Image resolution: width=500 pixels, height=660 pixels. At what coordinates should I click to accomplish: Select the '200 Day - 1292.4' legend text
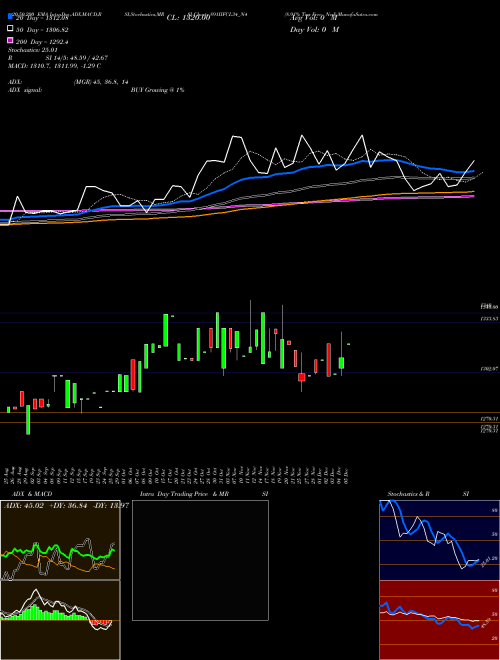[42, 42]
